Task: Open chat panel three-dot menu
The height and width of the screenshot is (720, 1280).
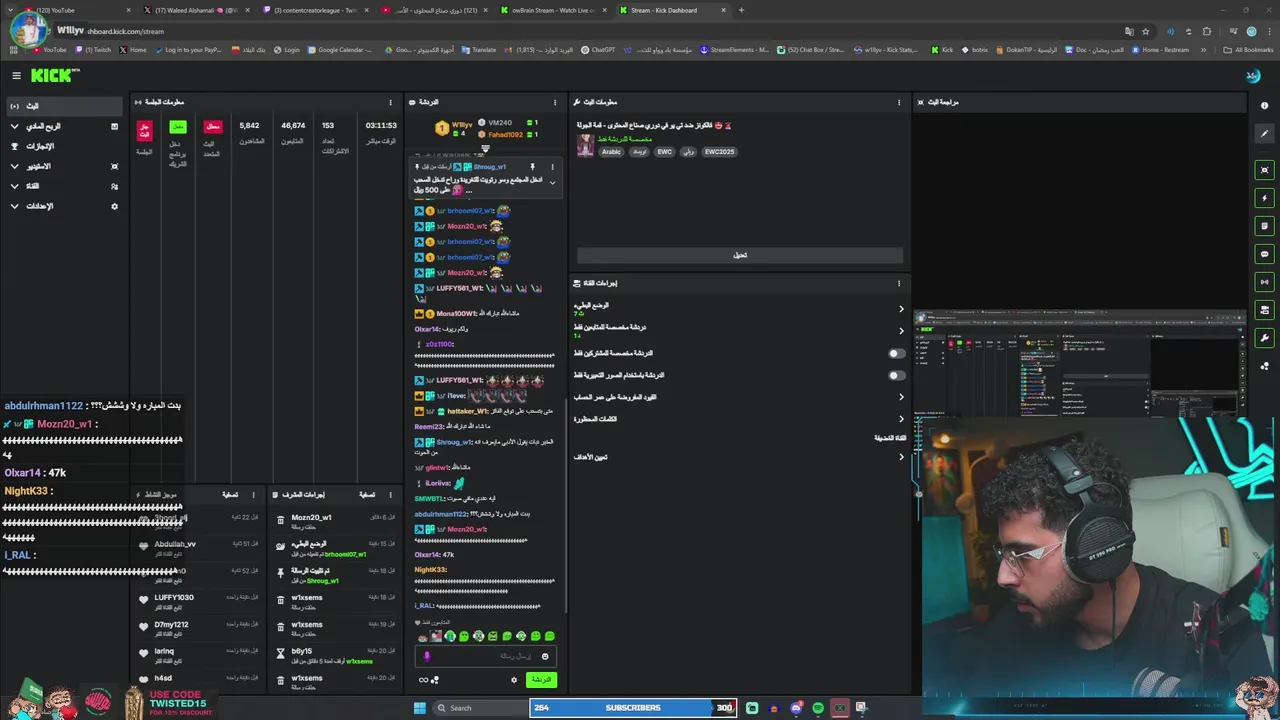Action: point(555,102)
